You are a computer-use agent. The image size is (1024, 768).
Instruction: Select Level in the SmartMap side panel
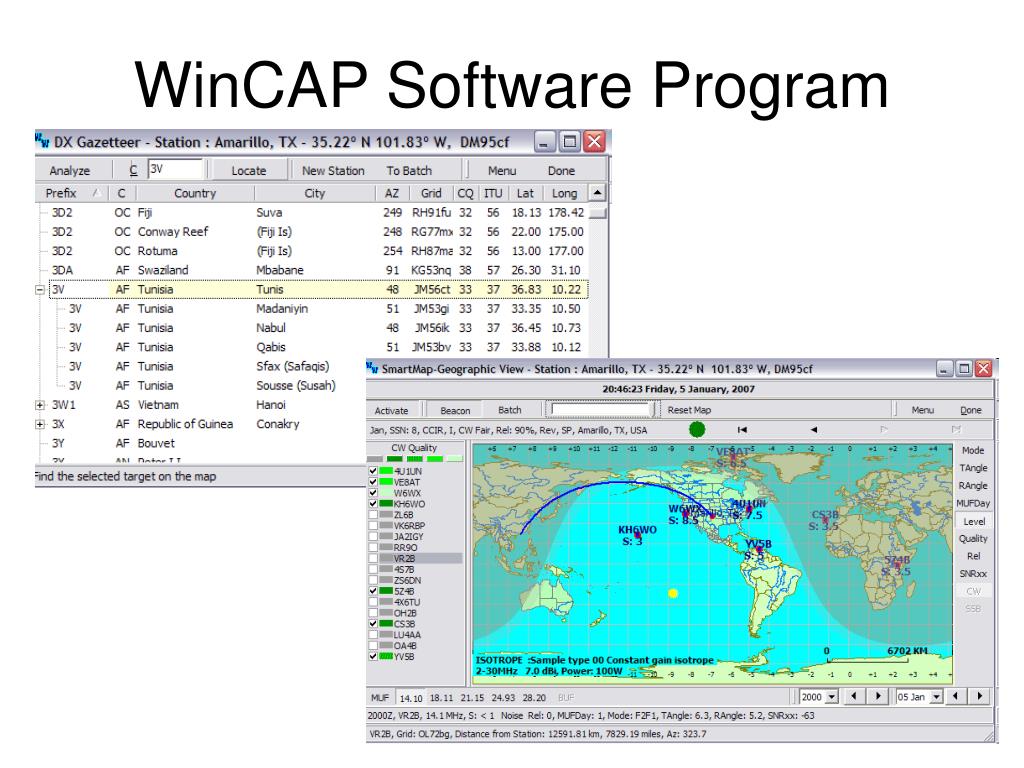[x=974, y=521]
